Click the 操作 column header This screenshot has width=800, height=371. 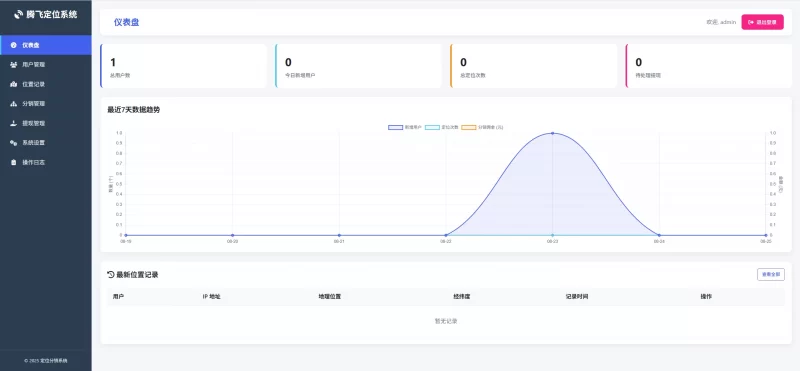(706, 296)
